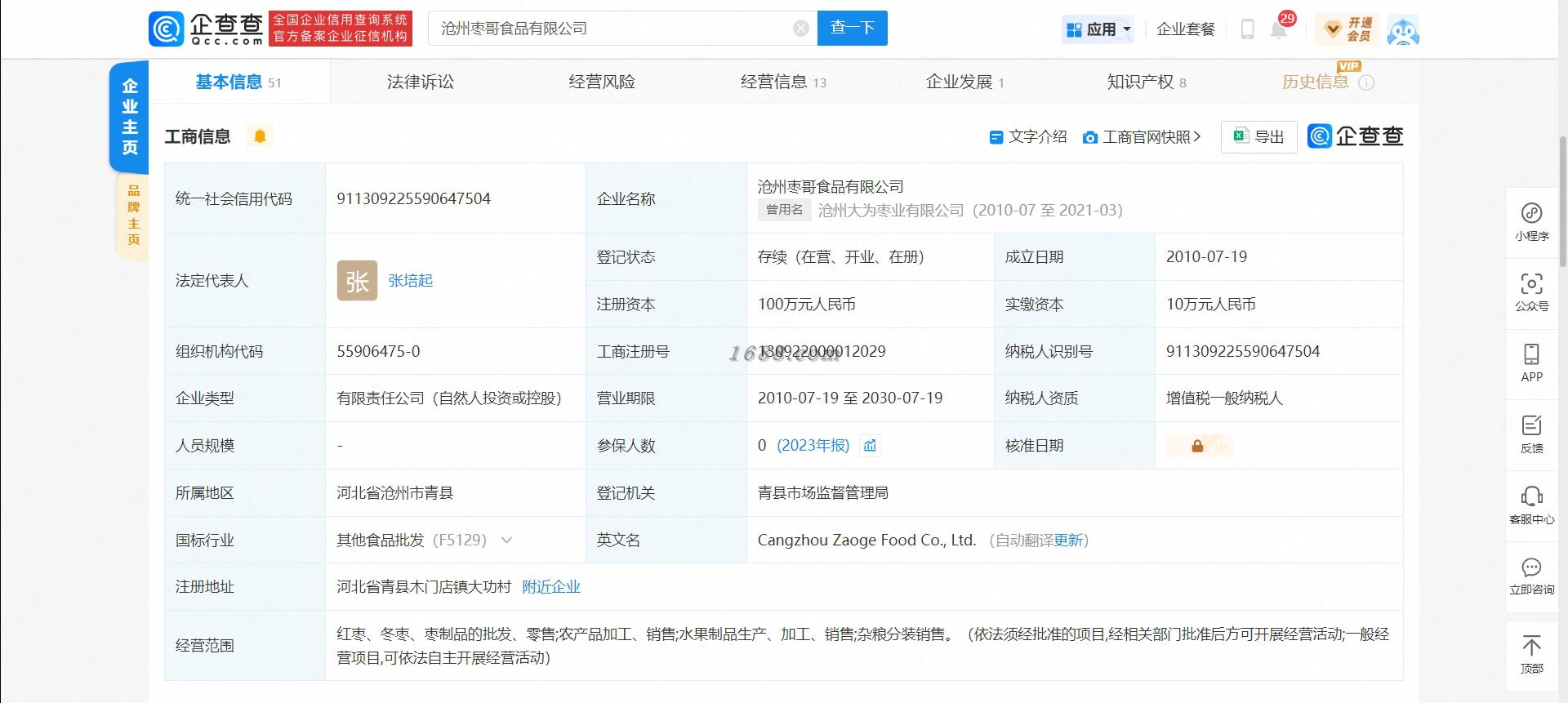Image resolution: width=1568 pixels, height=703 pixels.
Task: Click former name 沧州大为枣业有限公司
Action: [891, 210]
